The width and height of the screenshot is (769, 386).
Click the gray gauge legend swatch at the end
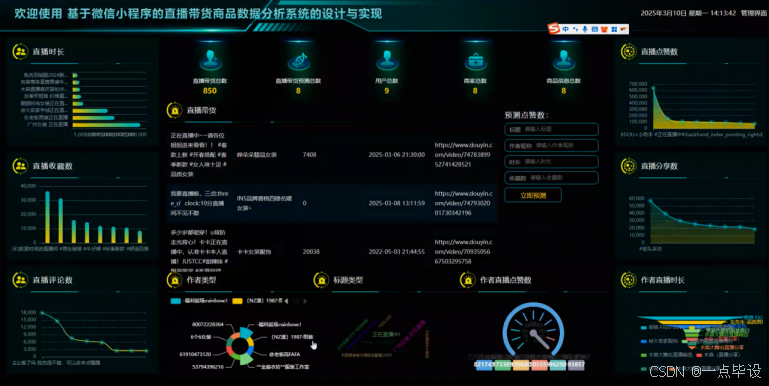click(576, 365)
